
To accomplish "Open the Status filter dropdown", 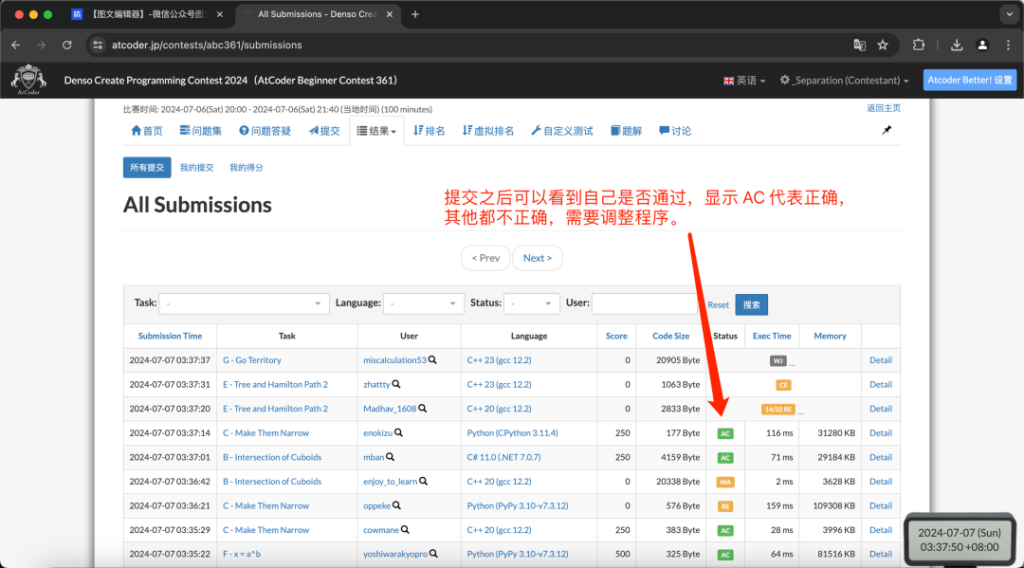I will click(x=532, y=303).
